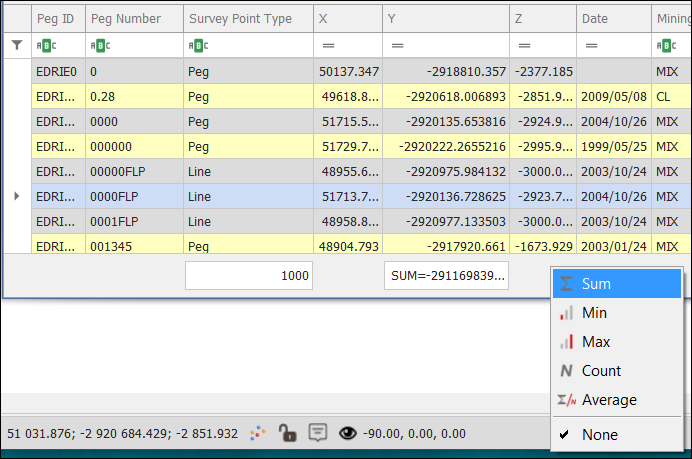Click the Peg ID text filter icon

(46, 45)
